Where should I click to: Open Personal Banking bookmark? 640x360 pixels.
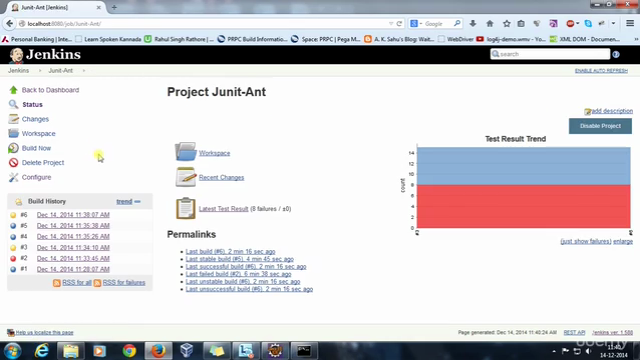coord(37,39)
